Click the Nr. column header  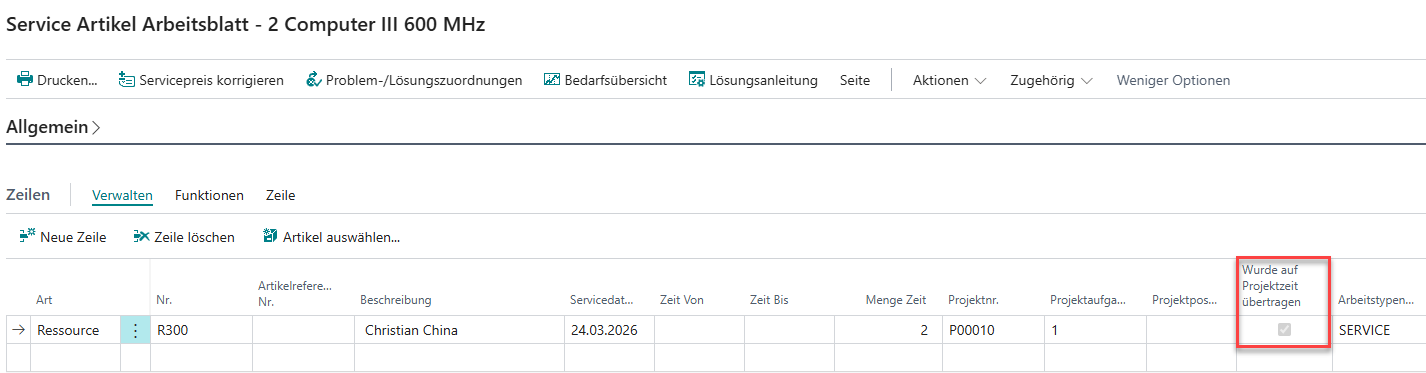tap(164, 300)
